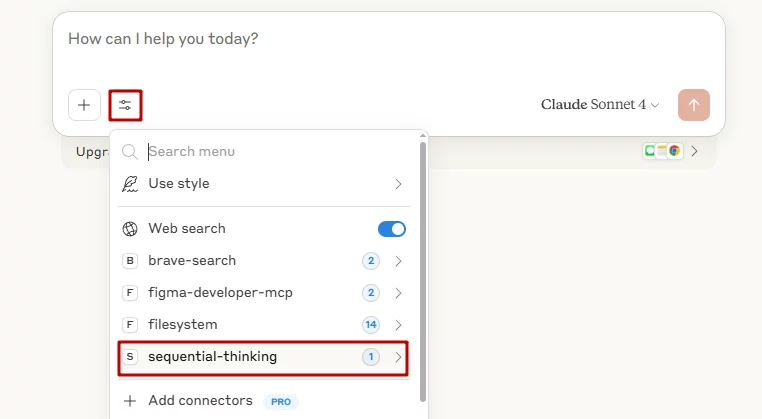Open the search and tools sliders icon
The width and height of the screenshot is (762, 419).
(x=125, y=105)
